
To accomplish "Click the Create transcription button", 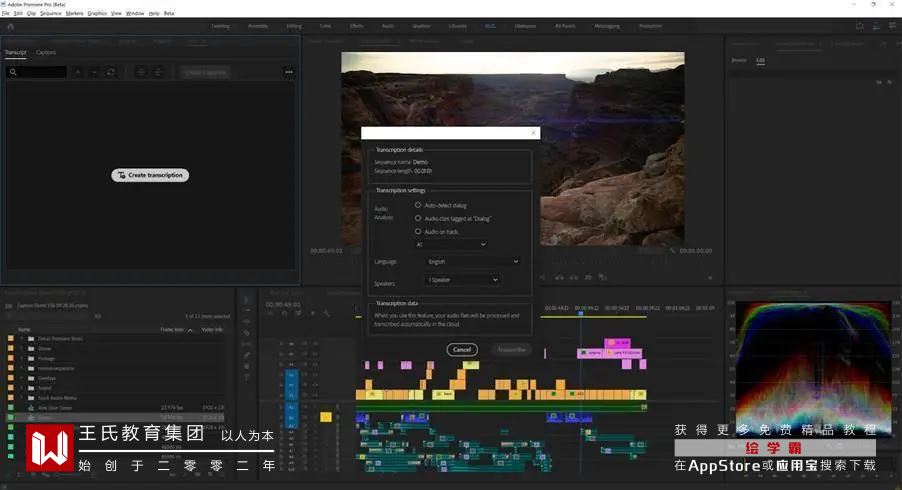I will [150, 175].
